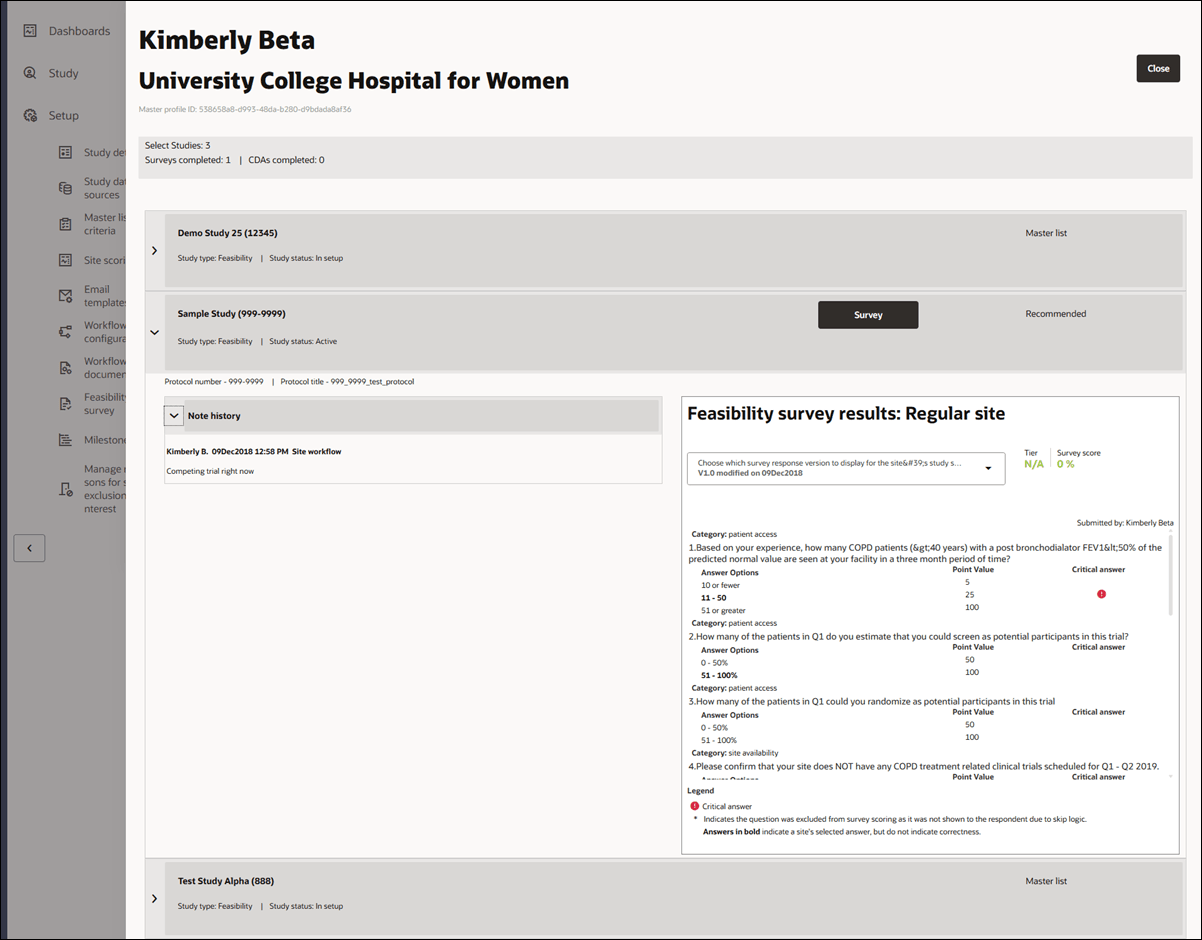Click the Survey button for Sample Study
1202x940 pixels.
click(x=867, y=314)
